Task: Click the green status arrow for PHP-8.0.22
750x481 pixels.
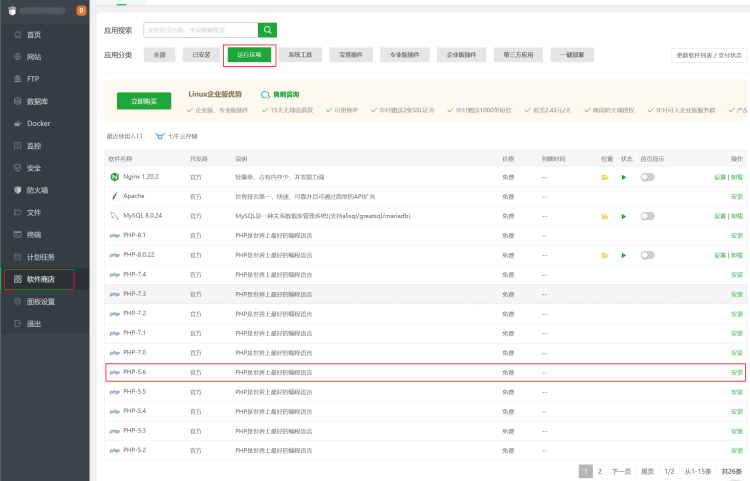Action: pyautogui.click(x=624, y=255)
